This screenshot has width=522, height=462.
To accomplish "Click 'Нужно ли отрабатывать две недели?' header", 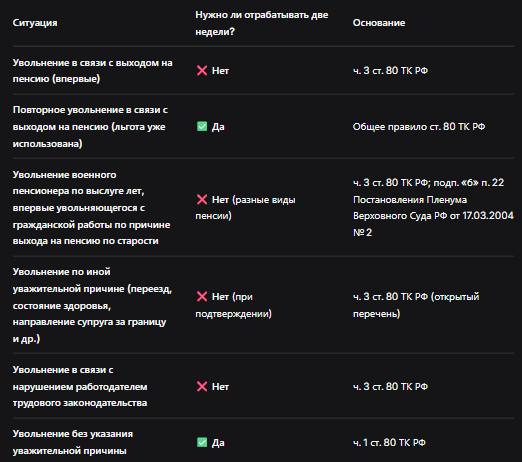I will pos(262,23).
